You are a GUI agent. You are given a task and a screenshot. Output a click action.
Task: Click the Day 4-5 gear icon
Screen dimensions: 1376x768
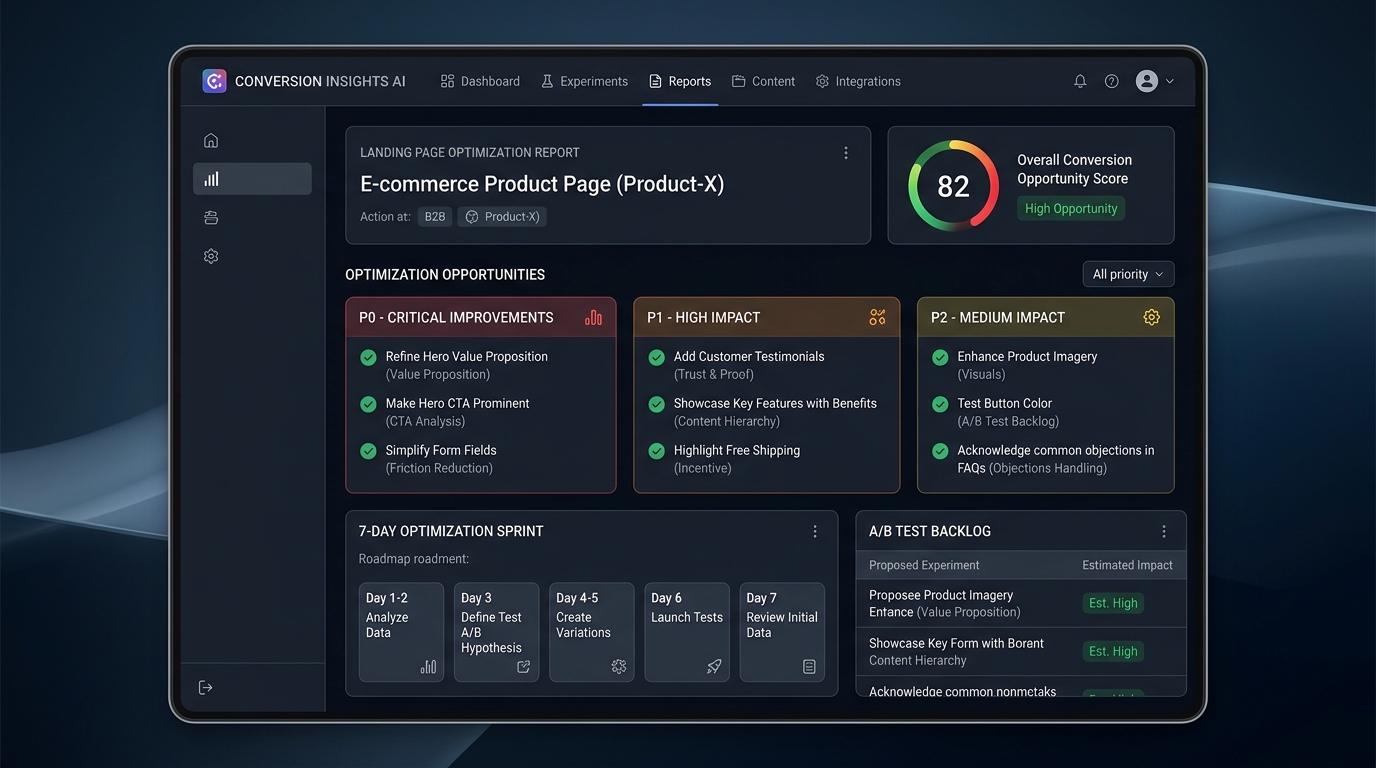click(619, 667)
